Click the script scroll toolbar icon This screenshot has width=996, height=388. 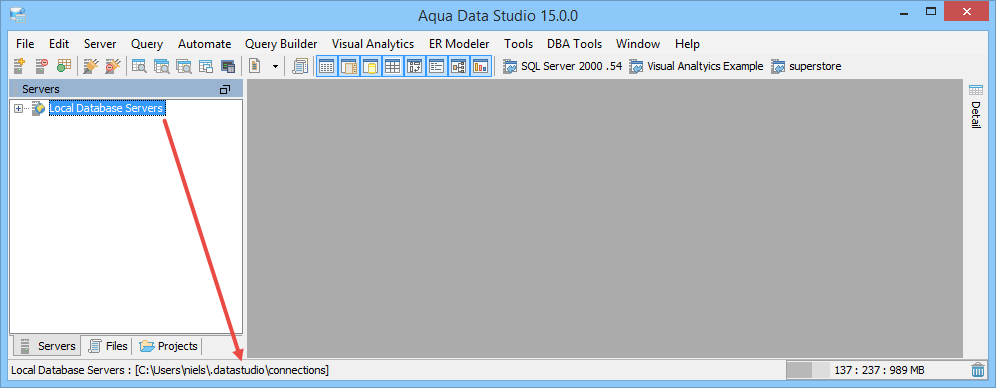(300, 65)
